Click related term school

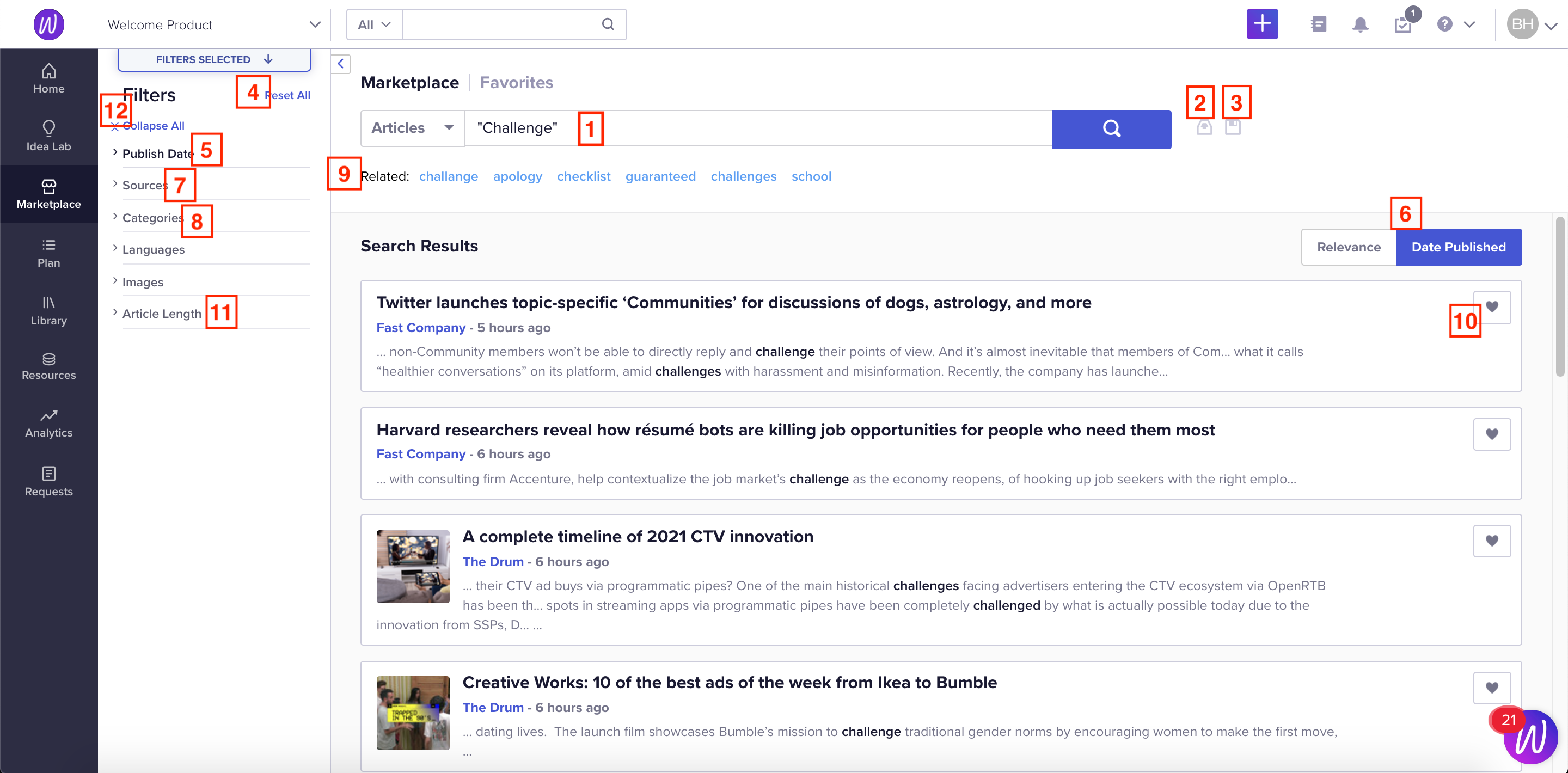click(x=811, y=176)
